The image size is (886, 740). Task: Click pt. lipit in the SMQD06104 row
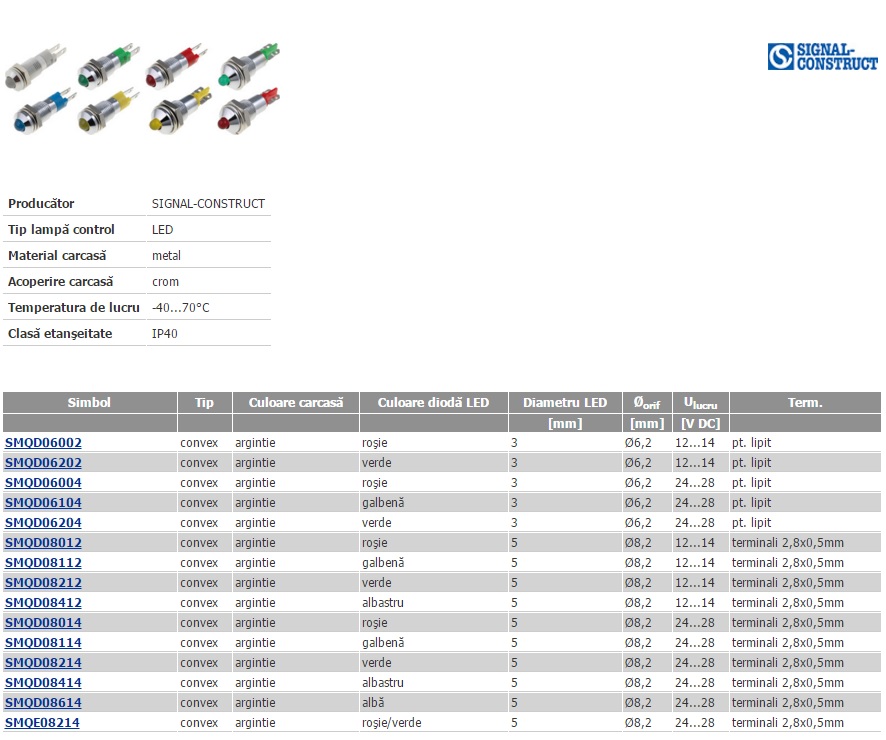[x=752, y=503]
